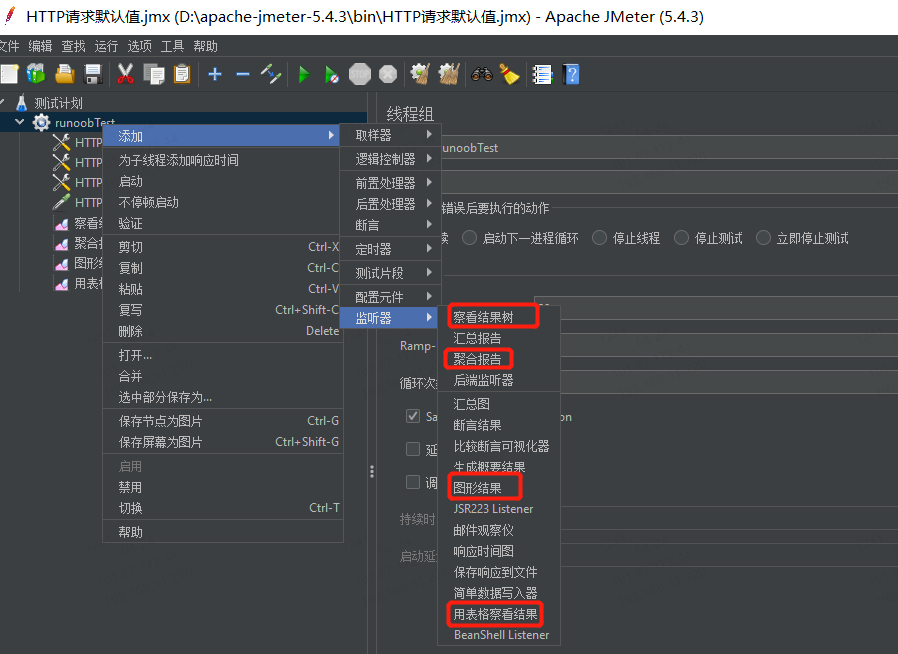Open the 工具 menu in menu bar
898x654 pixels.
click(x=172, y=46)
